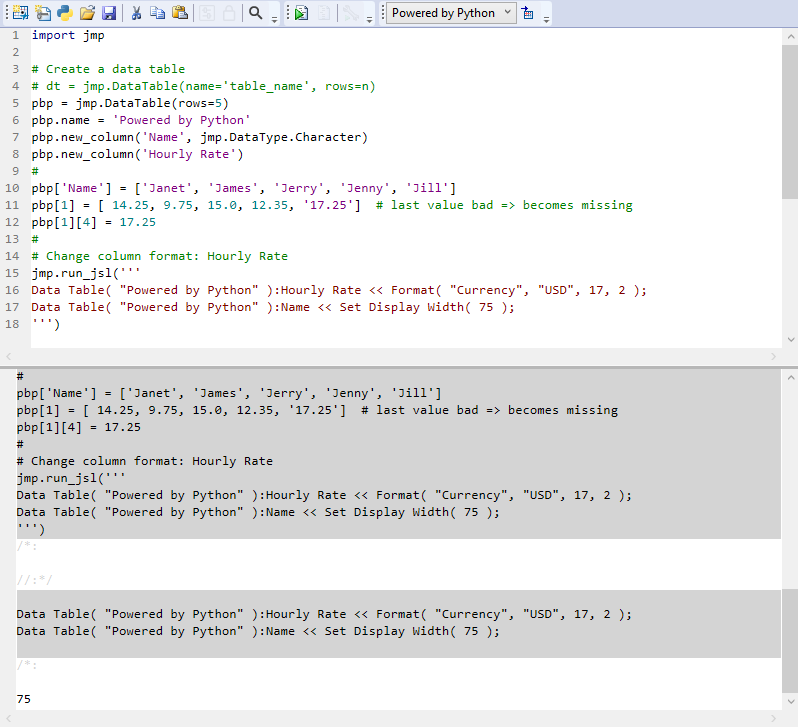798x727 pixels.
Task: Open the Powered by Python window dropdown
Action: (x=451, y=13)
